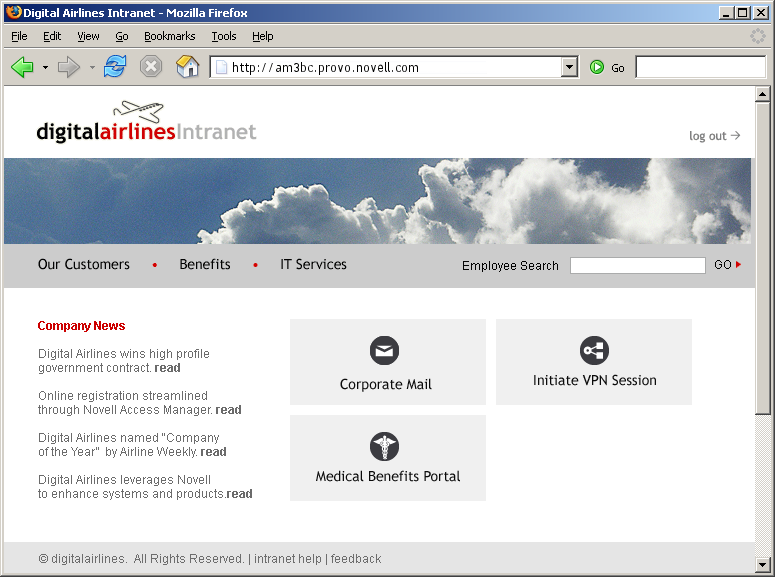
Task: Open the Forward history dropdown arrow
Action: pos(92,67)
